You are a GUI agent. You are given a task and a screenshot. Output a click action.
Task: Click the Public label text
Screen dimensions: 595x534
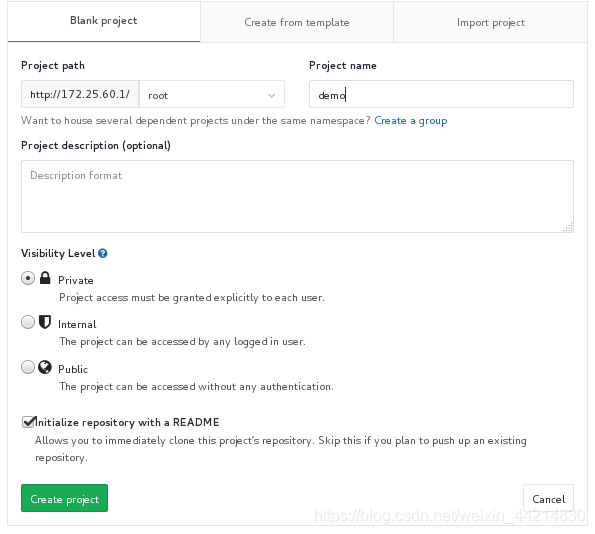point(73,369)
